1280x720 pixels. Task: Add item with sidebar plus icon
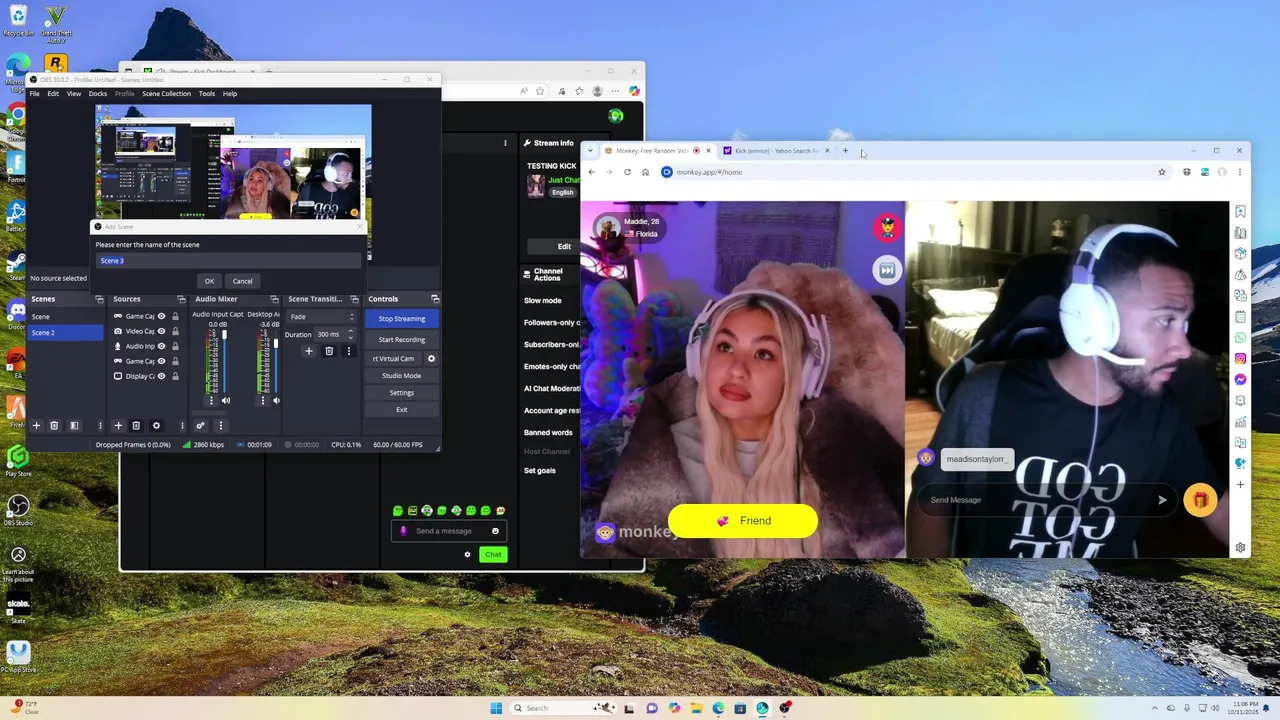(x=1240, y=484)
